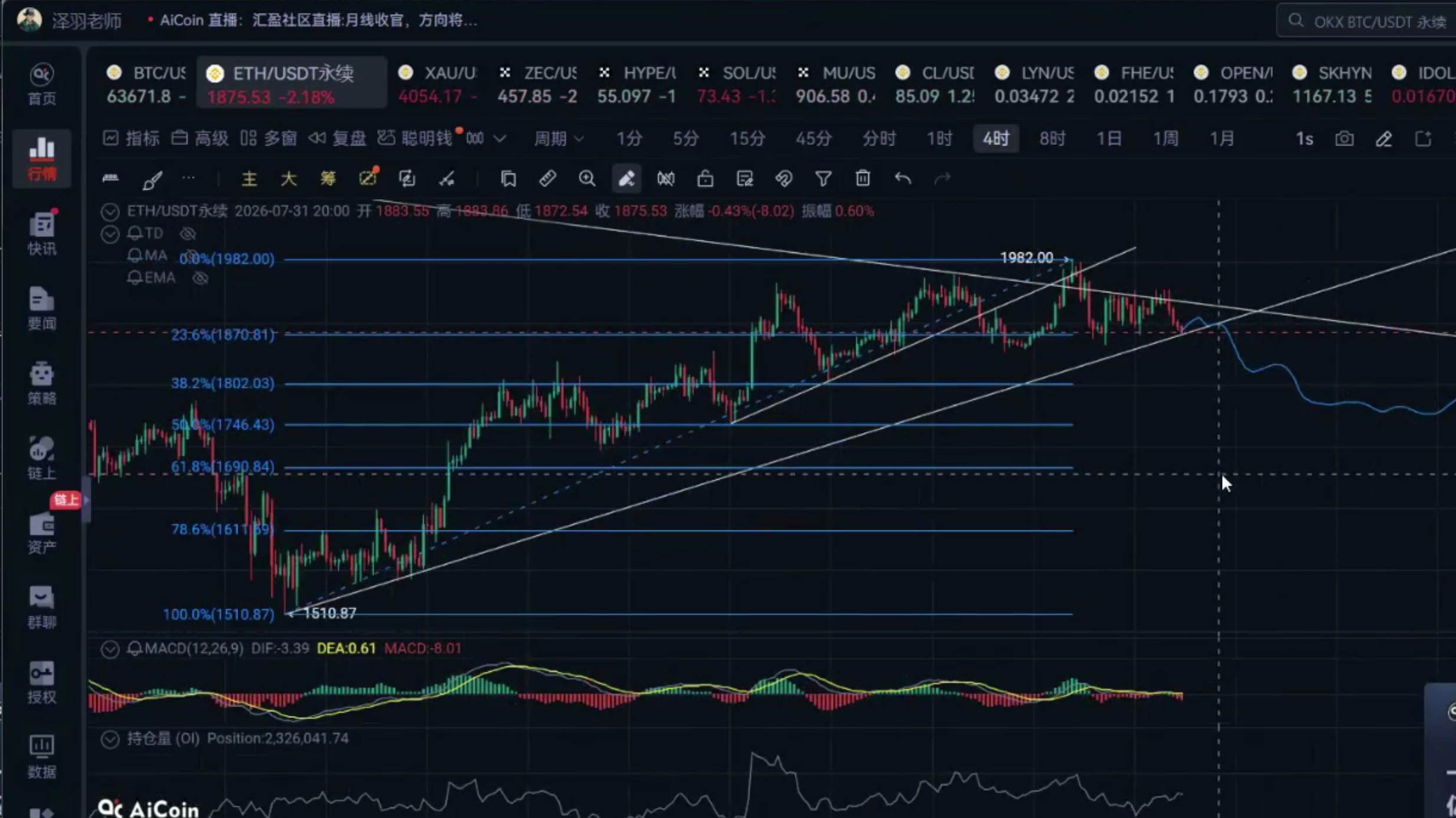Open the magnifier zoom tool
Screen dimensions: 1456x818
pyautogui.click(x=586, y=178)
